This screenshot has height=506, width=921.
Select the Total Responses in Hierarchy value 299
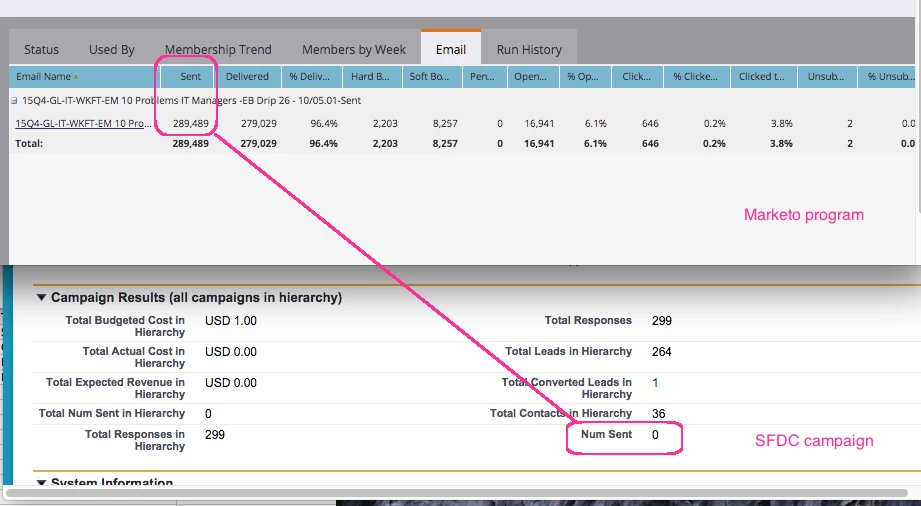click(x=215, y=434)
